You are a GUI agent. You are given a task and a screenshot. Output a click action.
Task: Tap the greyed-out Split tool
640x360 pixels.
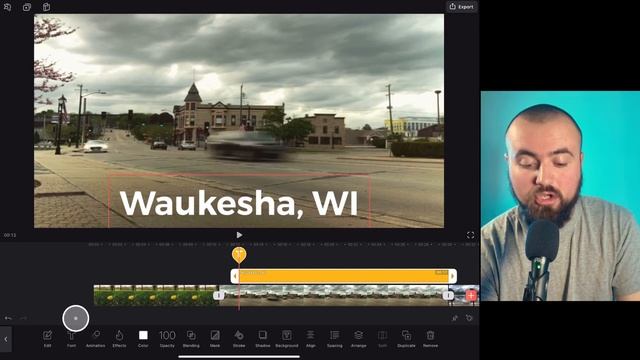coord(382,339)
